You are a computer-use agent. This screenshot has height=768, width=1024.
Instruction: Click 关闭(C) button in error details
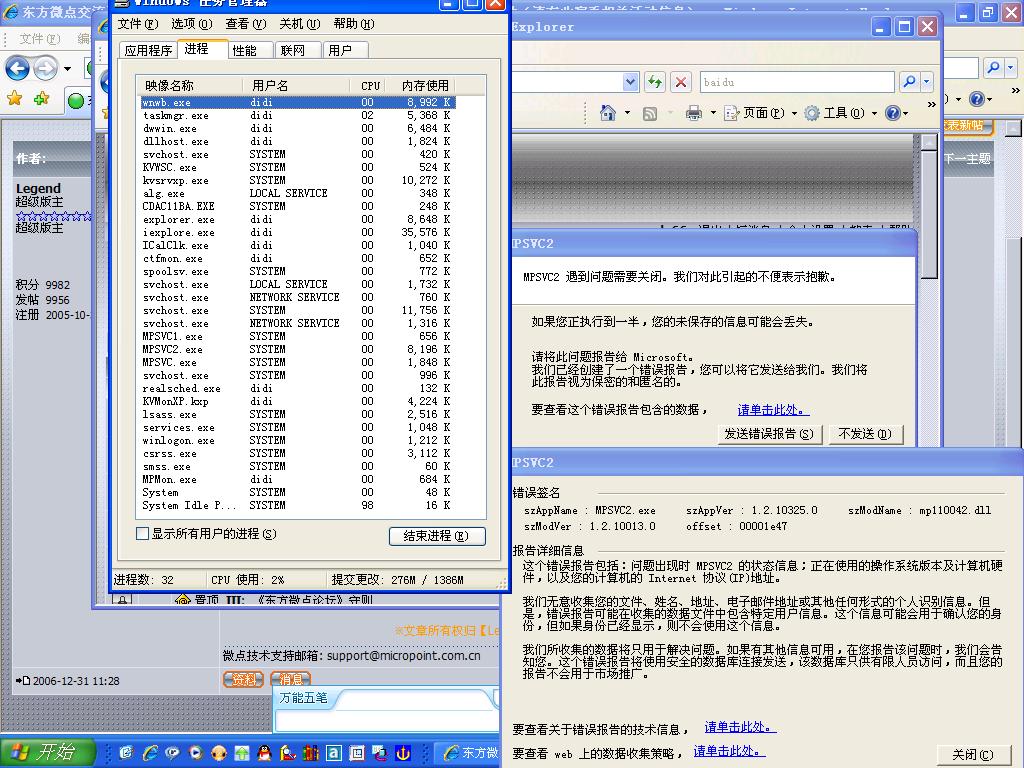[x=973, y=755]
